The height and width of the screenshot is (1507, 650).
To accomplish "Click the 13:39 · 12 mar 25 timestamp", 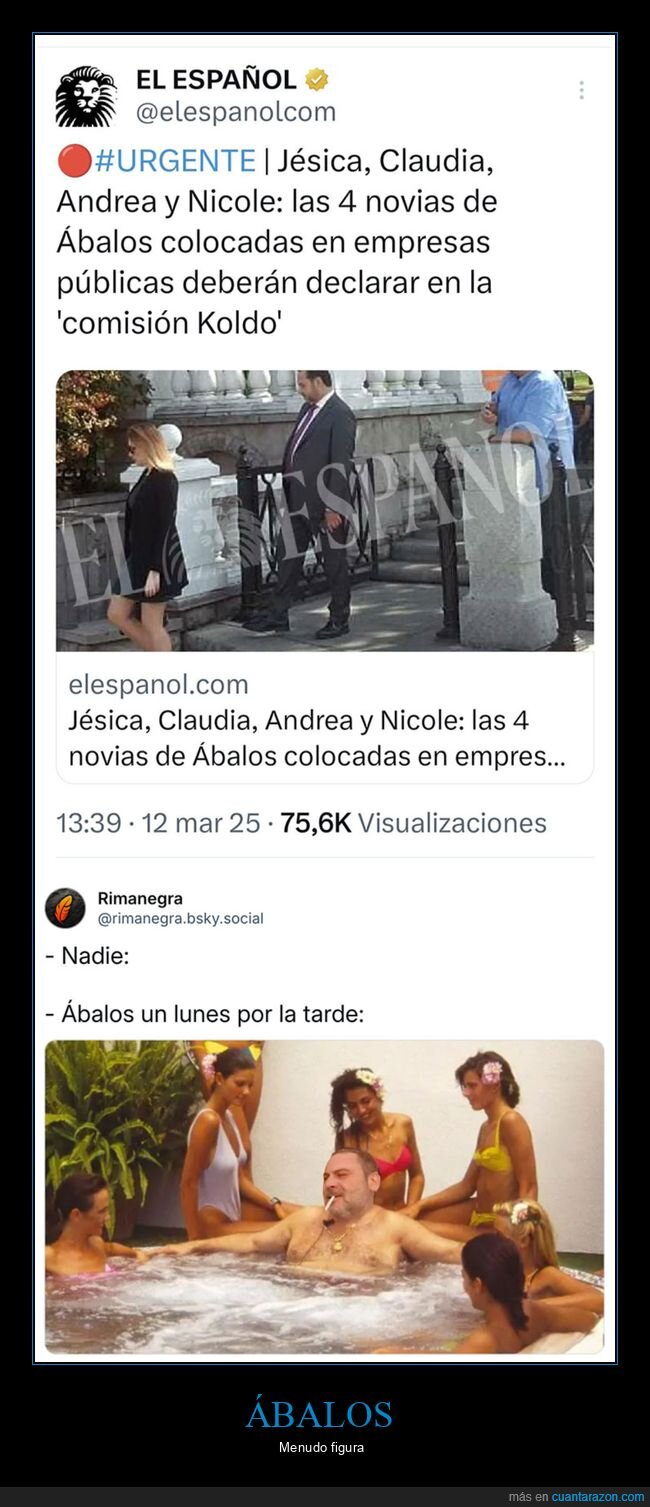I will point(158,823).
